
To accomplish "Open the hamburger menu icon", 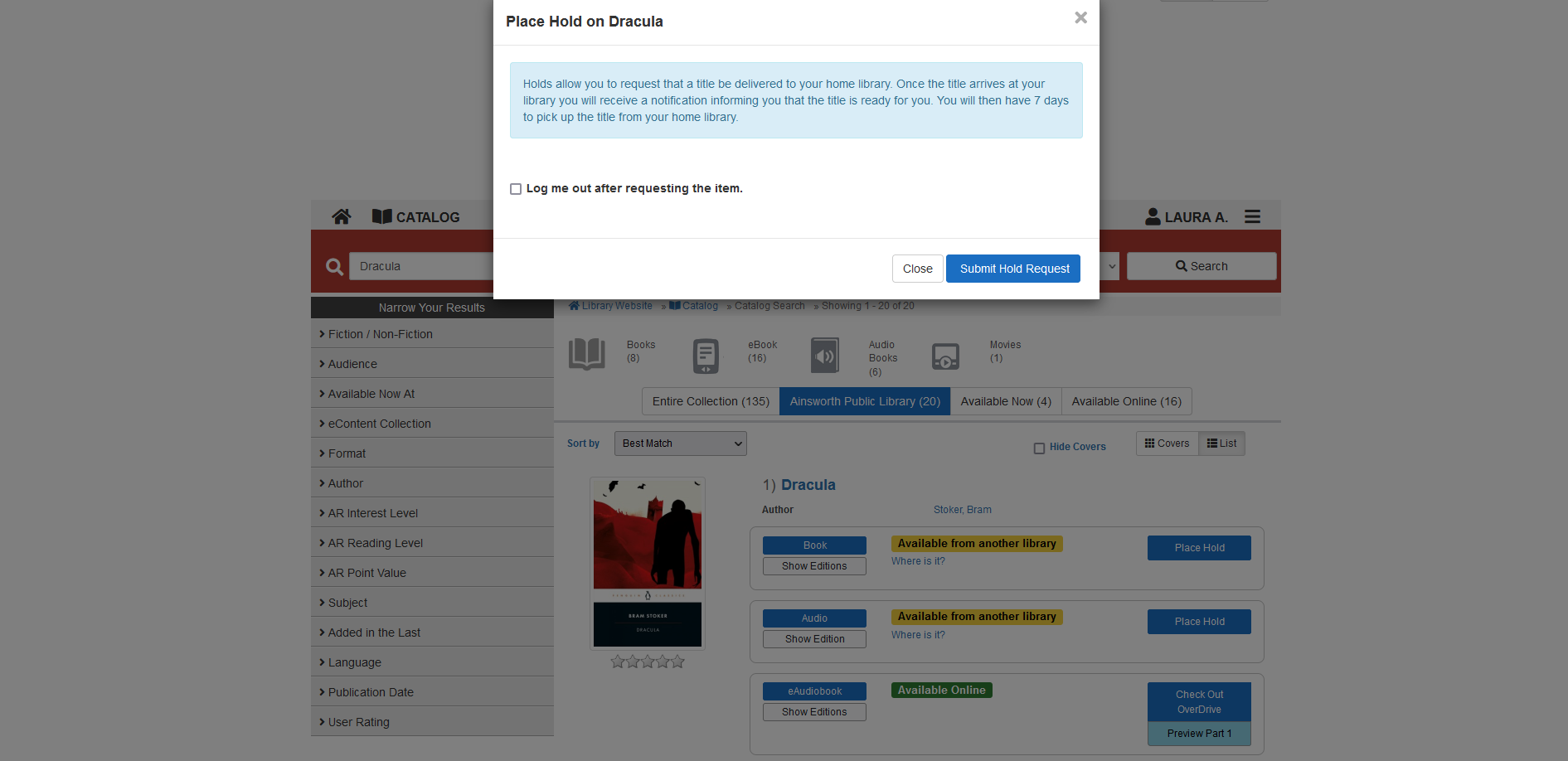I will [1252, 216].
